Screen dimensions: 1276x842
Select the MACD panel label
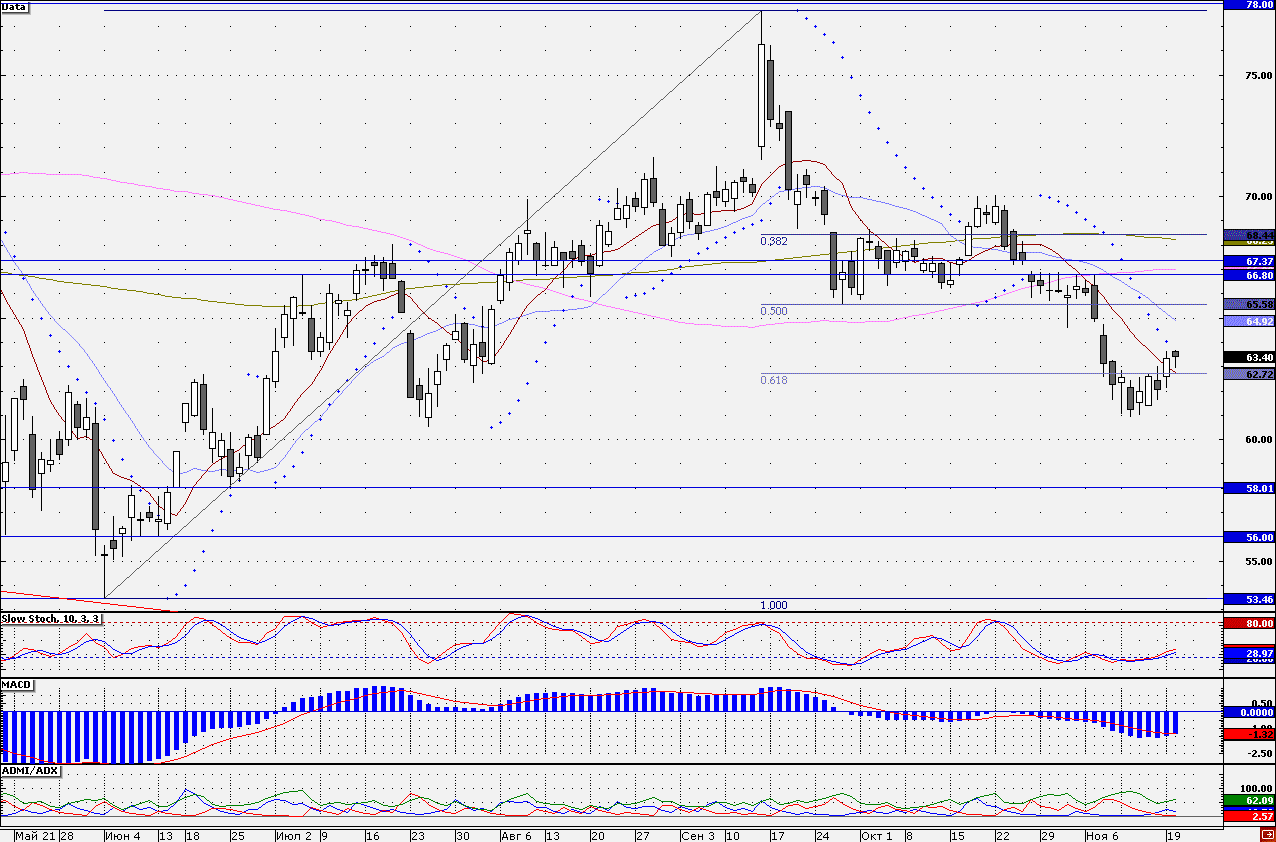(x=16, y=685)
